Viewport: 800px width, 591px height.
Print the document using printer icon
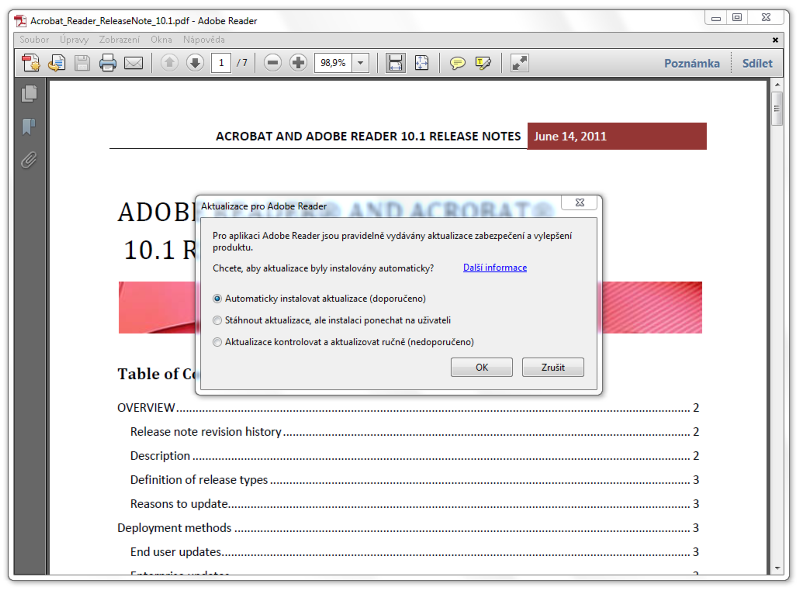point(107,63)
